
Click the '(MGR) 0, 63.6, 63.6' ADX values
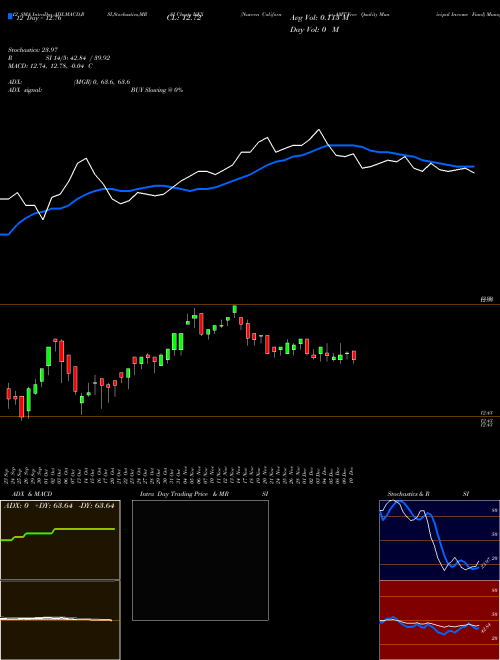pos(102,82)
